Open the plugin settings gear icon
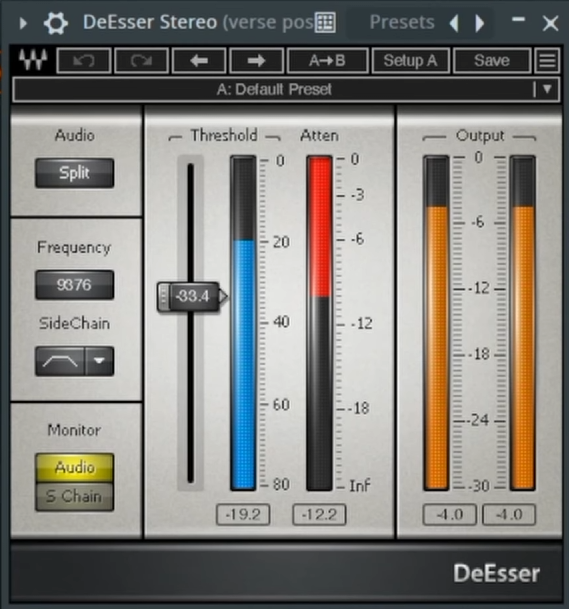This screenshot has height=609, width=569. (x=56, y=23)
